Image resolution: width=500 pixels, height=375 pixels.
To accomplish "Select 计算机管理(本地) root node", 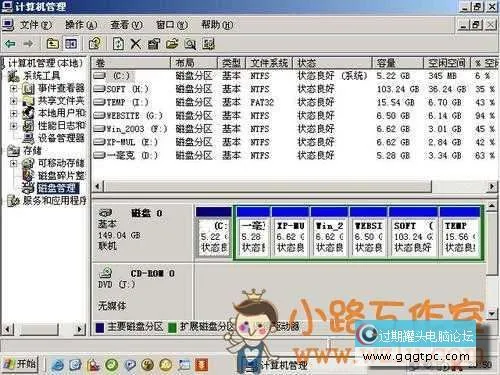I will coord(45,63).
